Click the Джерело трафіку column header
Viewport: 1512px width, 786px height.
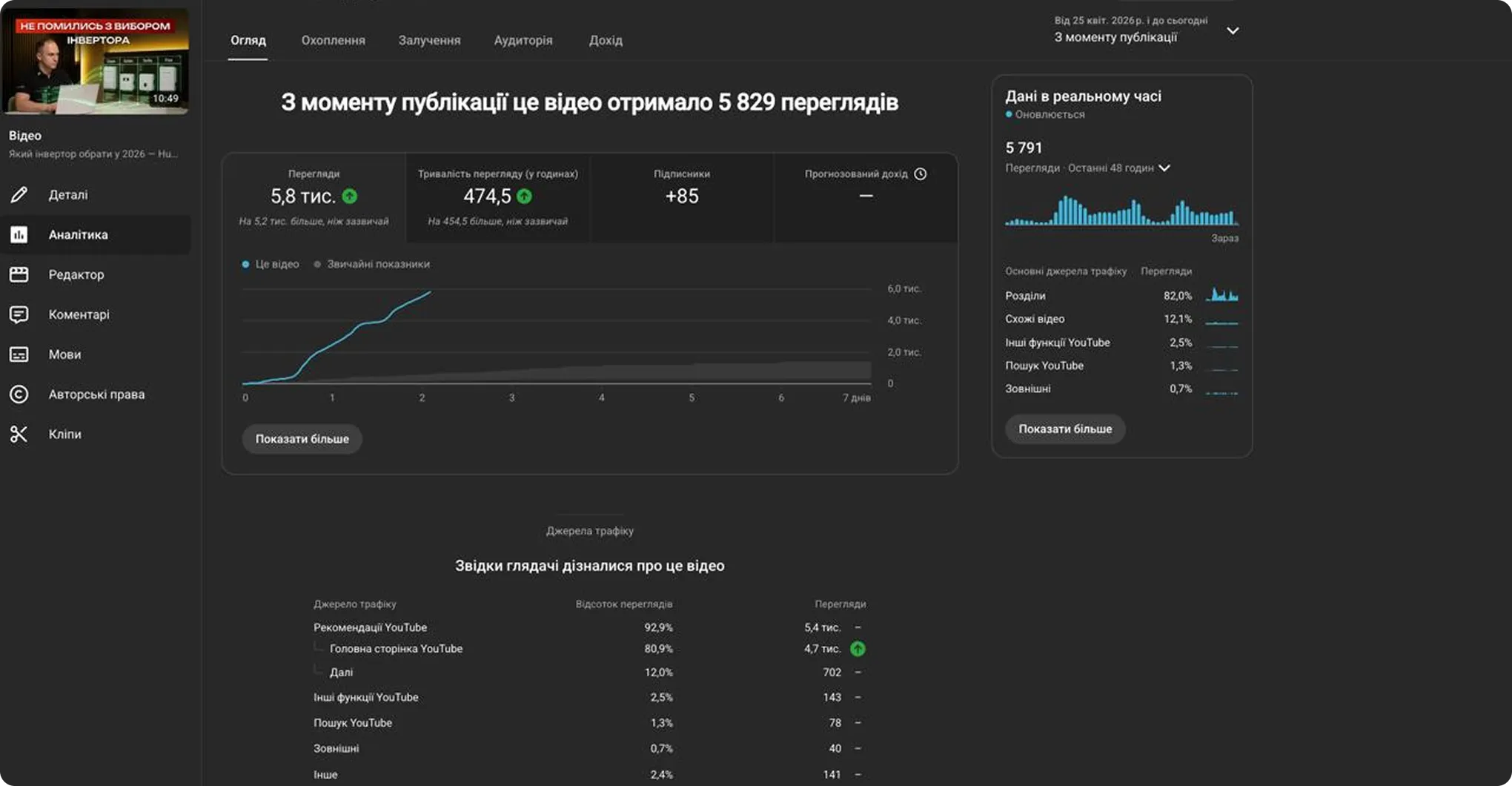[355, 604]
